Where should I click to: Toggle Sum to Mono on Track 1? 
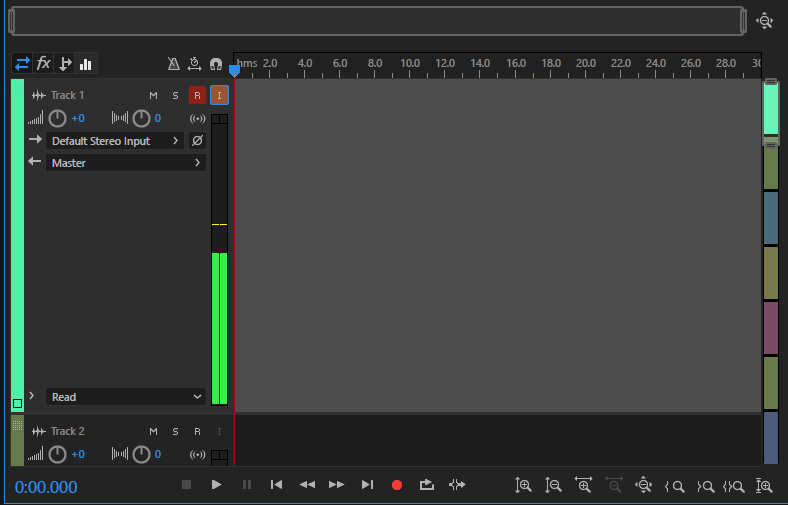point(198,119)
